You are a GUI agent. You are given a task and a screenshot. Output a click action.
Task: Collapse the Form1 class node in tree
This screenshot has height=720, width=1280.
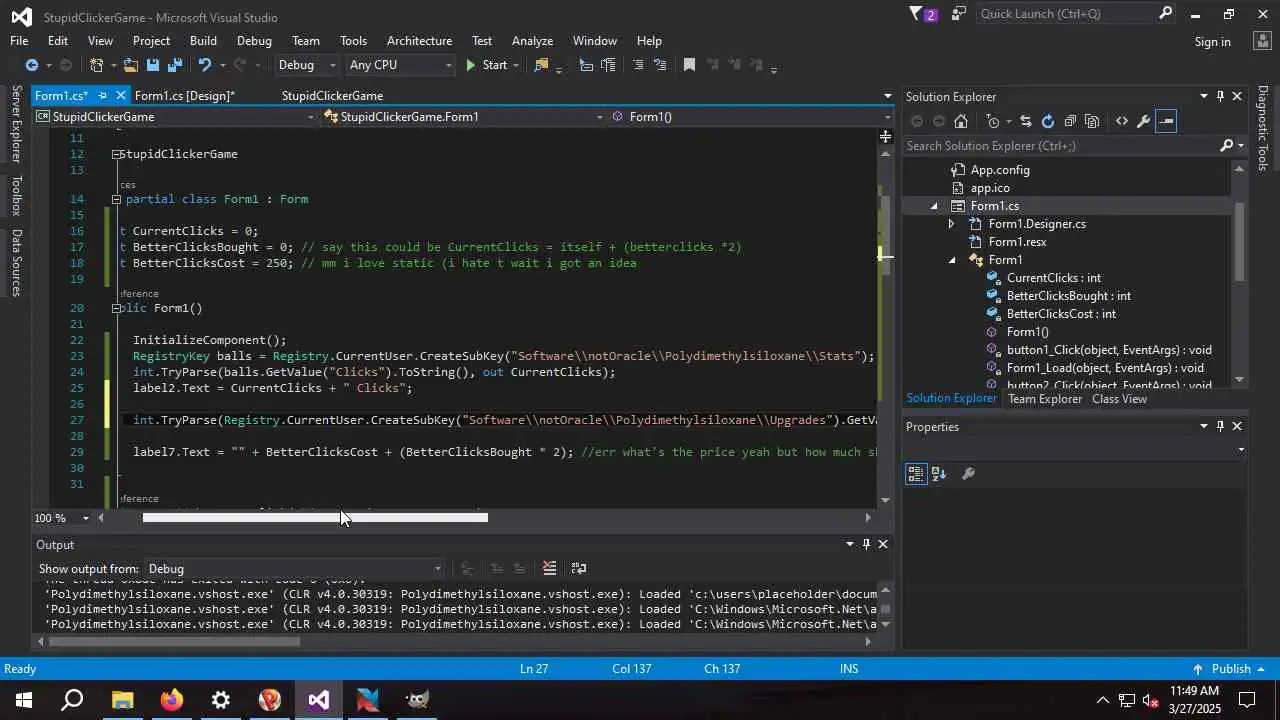(x=952, y=260)
